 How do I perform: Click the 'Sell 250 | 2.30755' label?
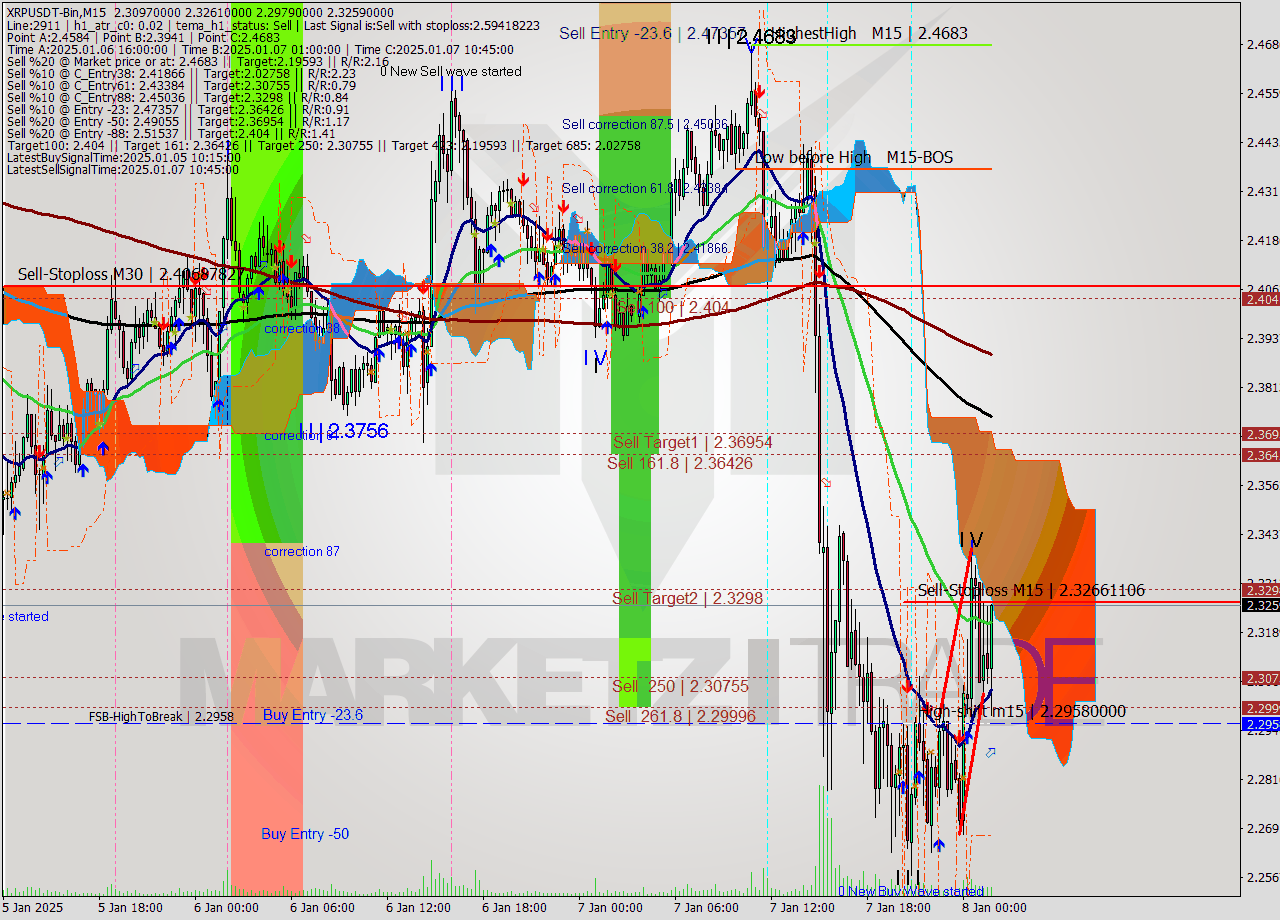[x=680, y=686]
